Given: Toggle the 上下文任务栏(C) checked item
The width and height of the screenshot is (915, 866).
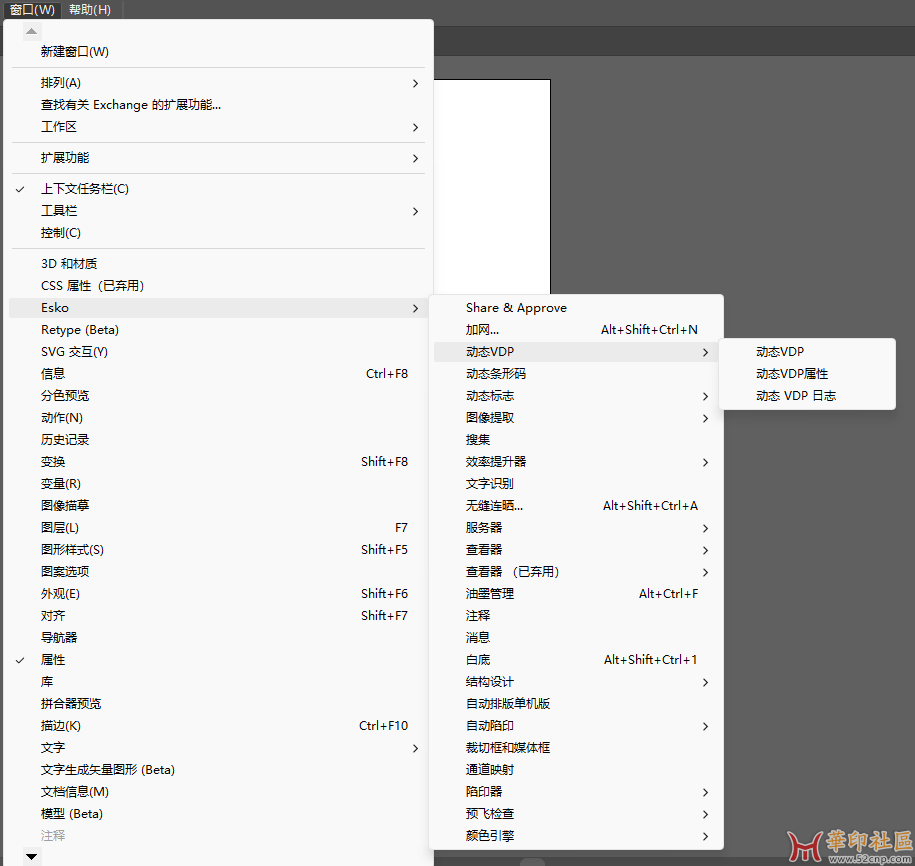Looking at the screenshot, I should pyautogui.click(x=85, y=189).
